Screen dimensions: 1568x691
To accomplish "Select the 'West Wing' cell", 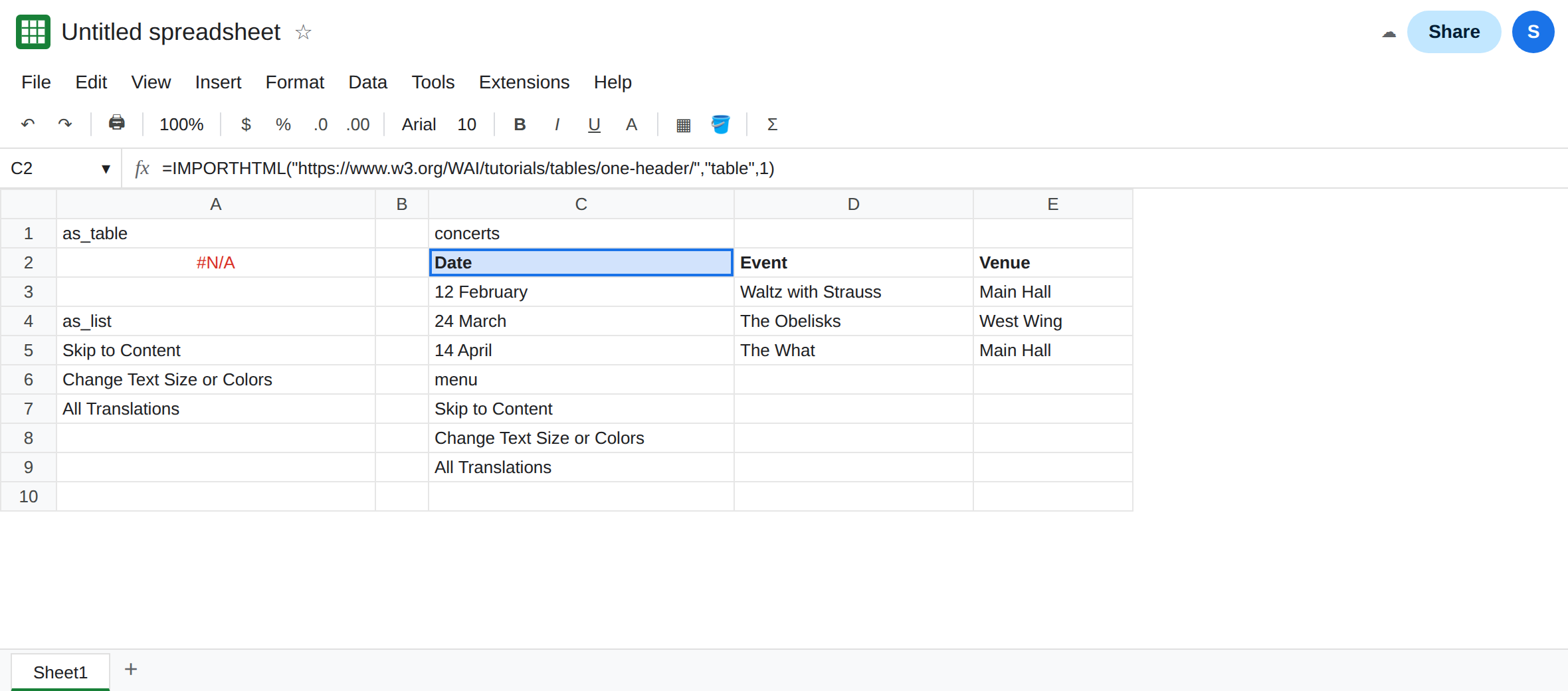I will pos(1053,321).
